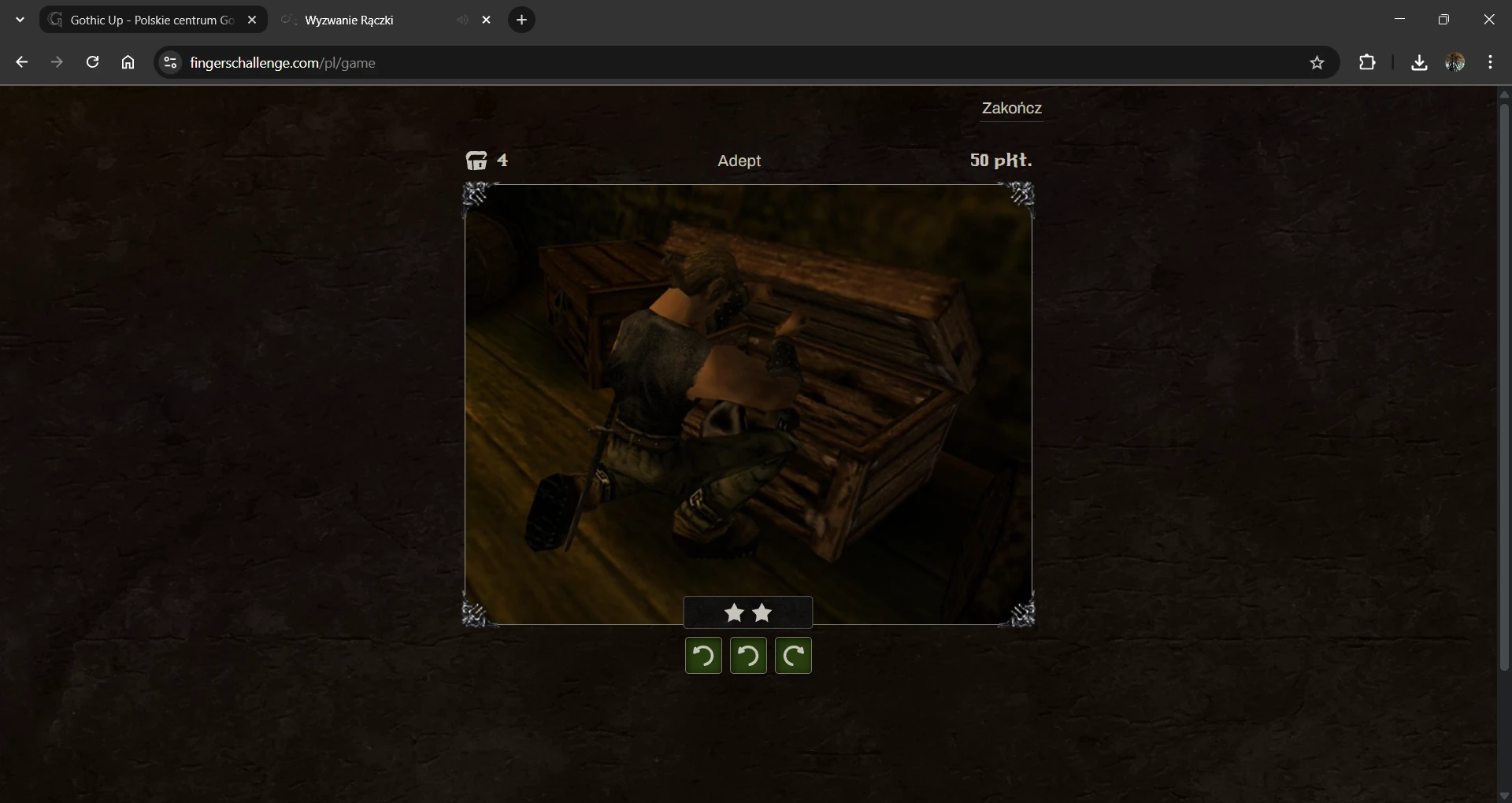
Task: Click the middle counterclockwise lockpick button
Action: point(748,656)
